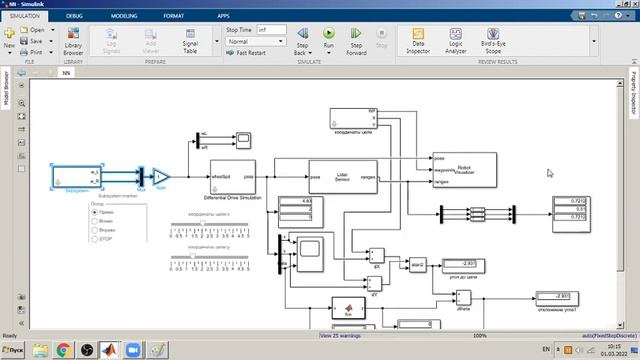Open the Signal Table
Viewport: 640px width, 360px height.
[x=190, y=41]
